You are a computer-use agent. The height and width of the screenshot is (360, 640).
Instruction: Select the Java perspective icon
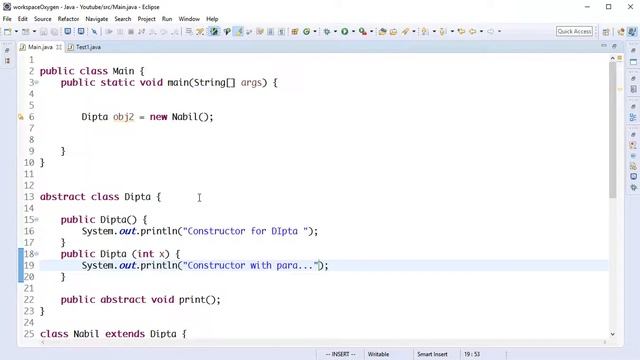tap(632, 32)
